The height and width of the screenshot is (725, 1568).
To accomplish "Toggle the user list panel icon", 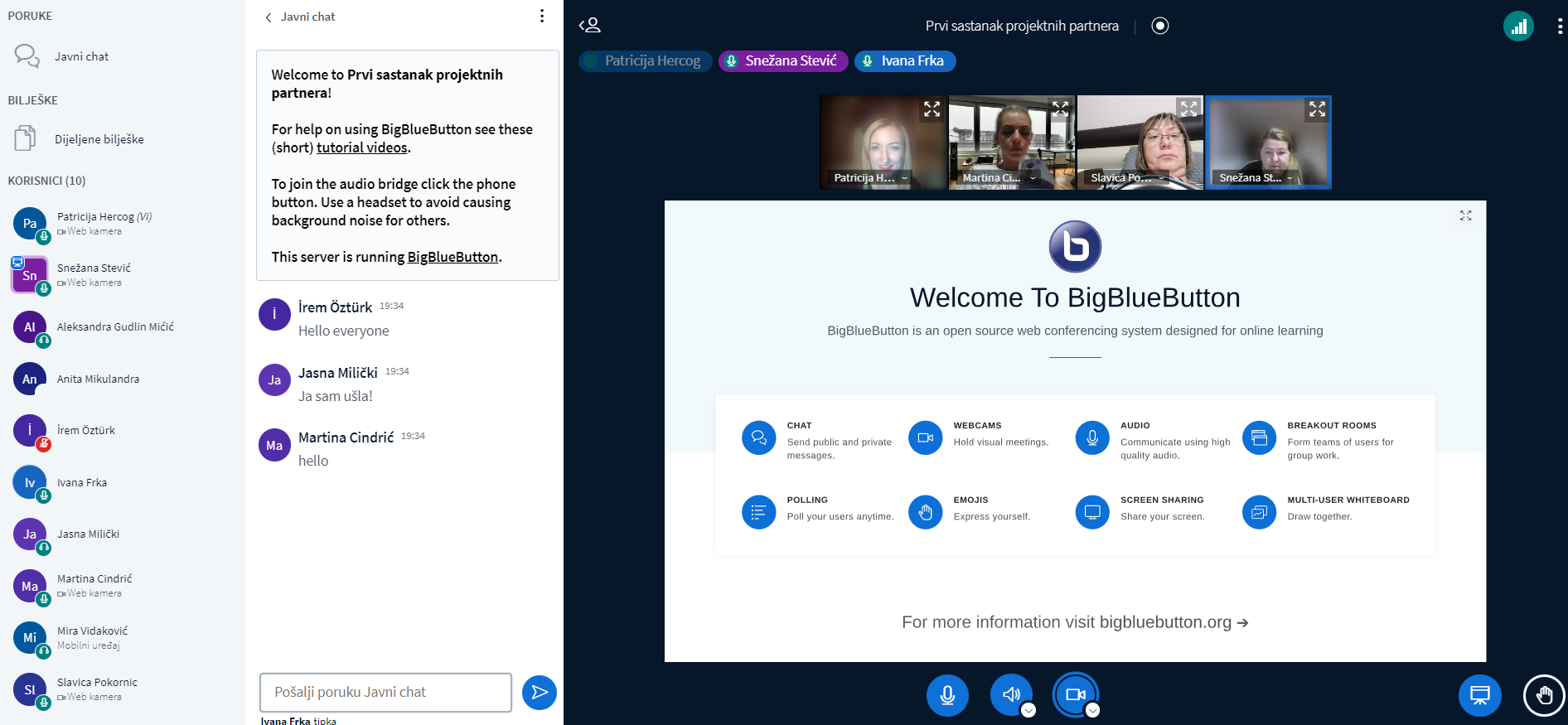I will 590,26.
